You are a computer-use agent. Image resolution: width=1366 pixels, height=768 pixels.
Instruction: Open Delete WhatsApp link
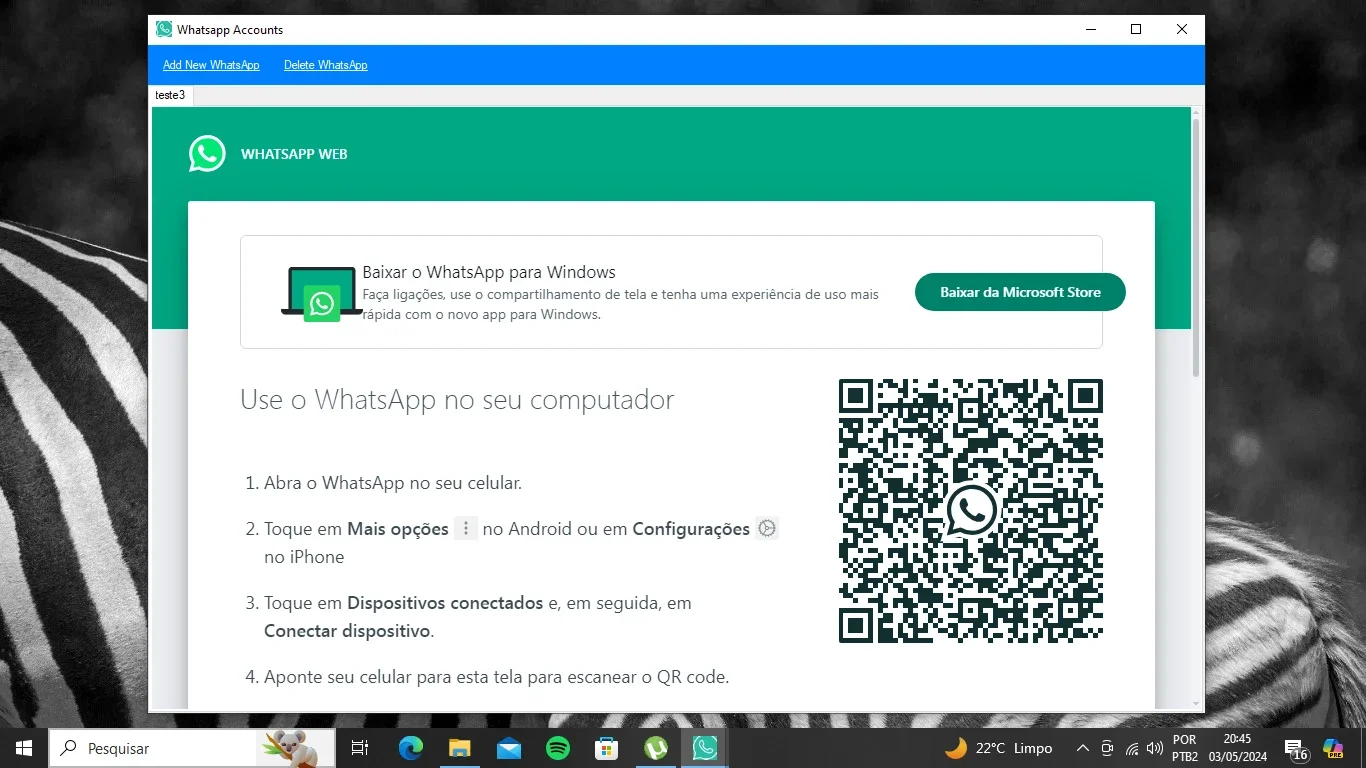(326, 65)
